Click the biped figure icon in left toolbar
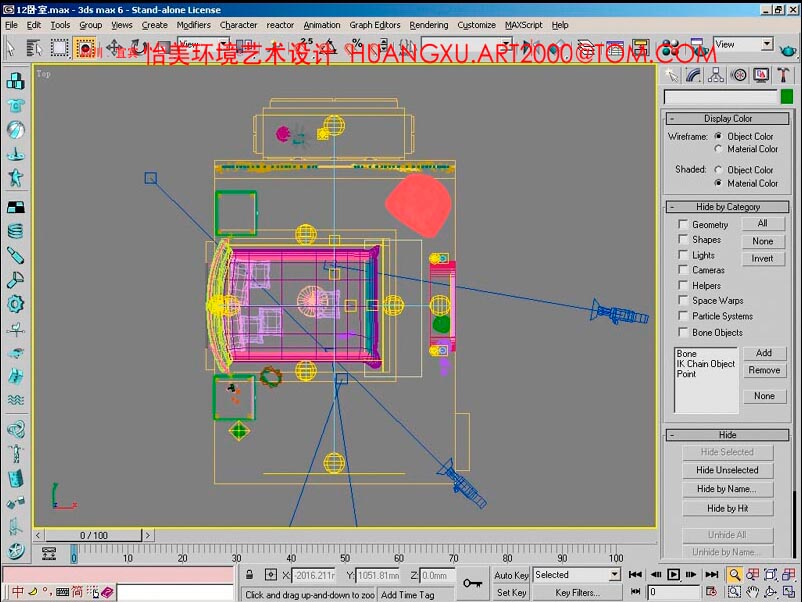The width and height of the screenshot is (802, 602). (x=15, y=454)
